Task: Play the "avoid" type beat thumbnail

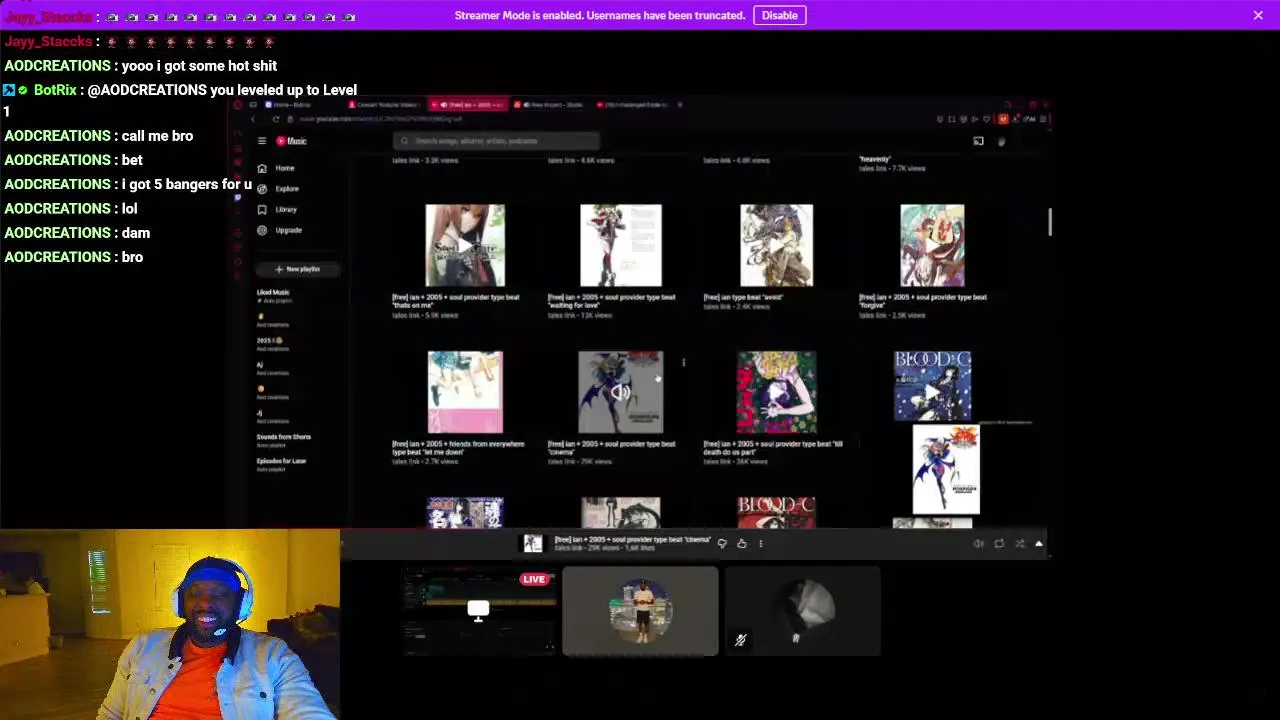Action: point(776,245)
